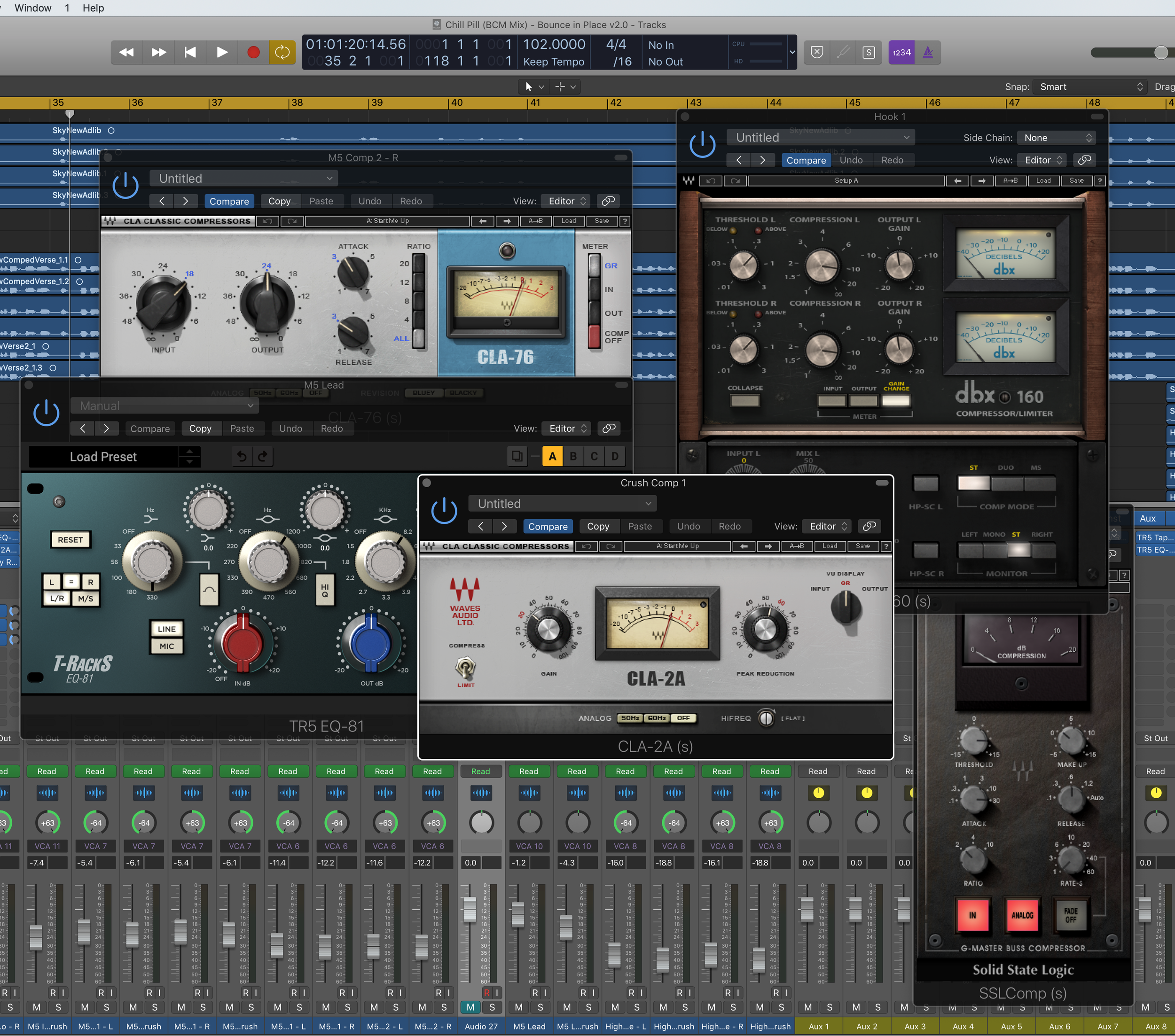This screenshot has width=1175, height=1036.
Task: Open the View Editor dropdown in Crush Comp 1
Action: (827, 526)
